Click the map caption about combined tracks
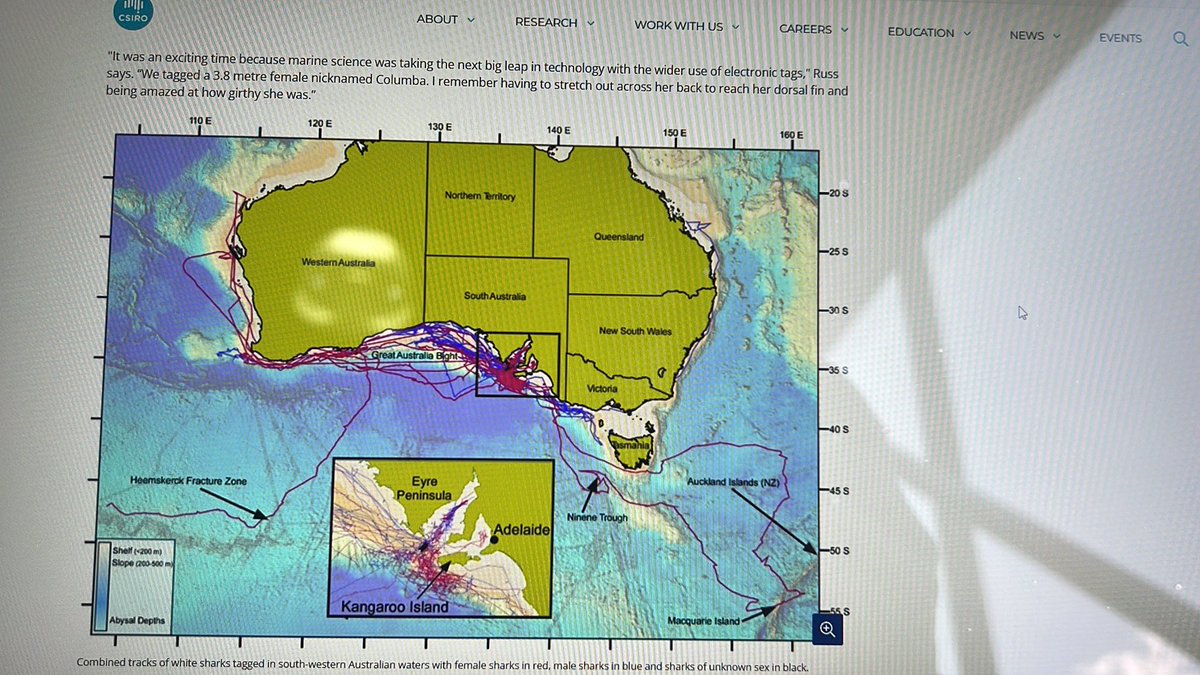 [443, 665]
